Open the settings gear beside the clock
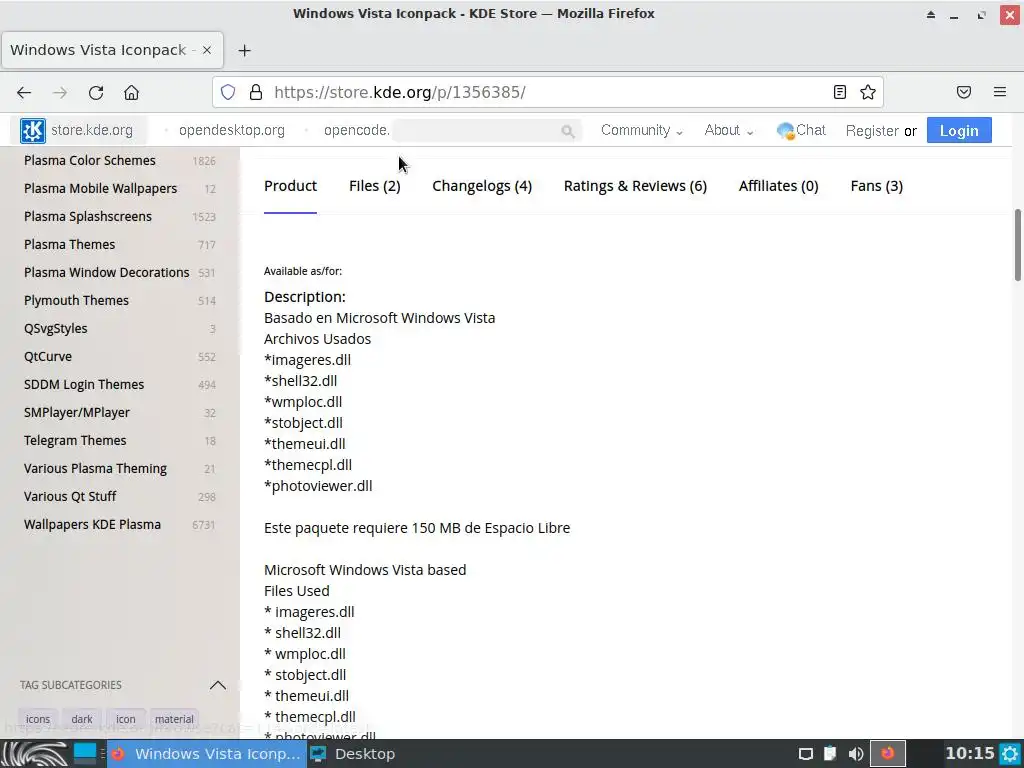The height and width of the screenshot is (768, 1024). pos(1010,754)
